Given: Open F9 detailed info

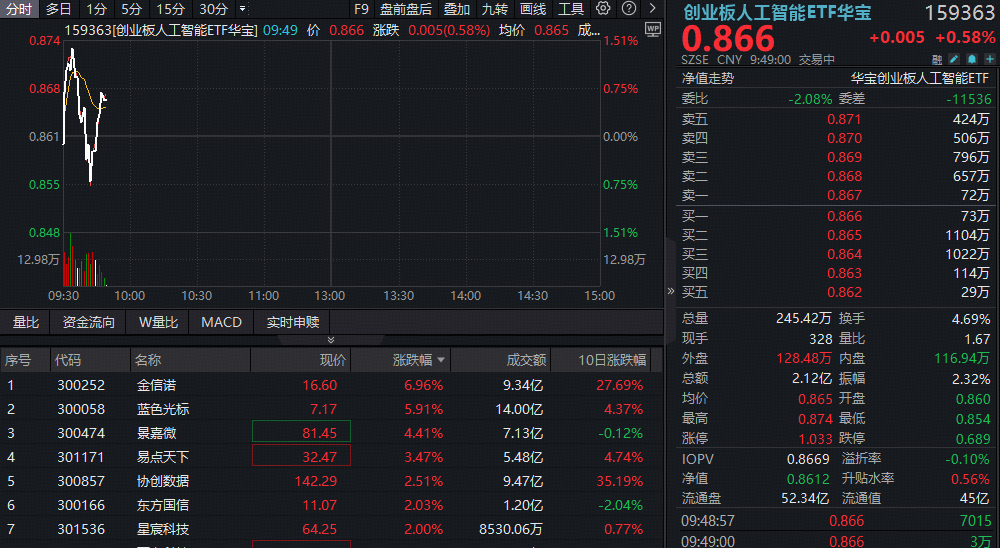Looking at the screenshot, I should [361, 9].
